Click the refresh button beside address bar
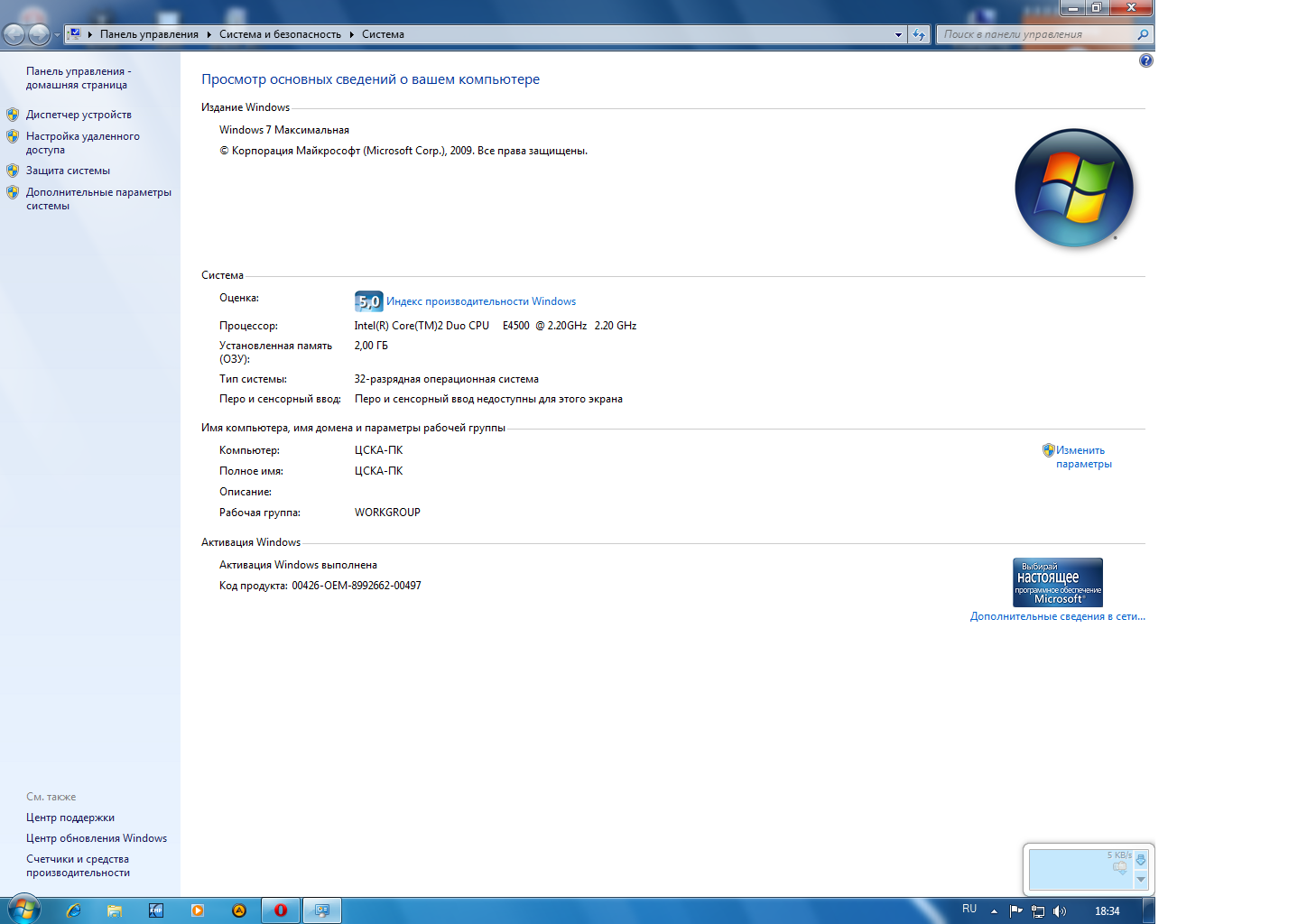Viewport: 1307px width, 924px height. point(919,34)
